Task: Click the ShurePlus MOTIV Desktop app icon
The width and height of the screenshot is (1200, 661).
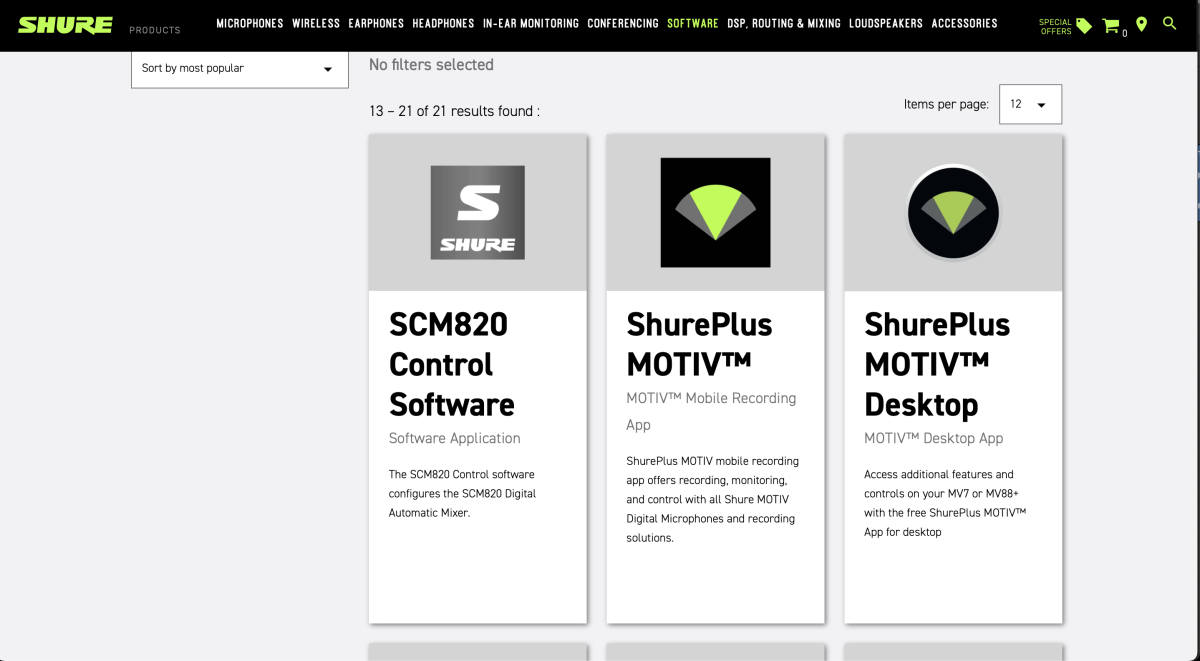Action: 953,212
